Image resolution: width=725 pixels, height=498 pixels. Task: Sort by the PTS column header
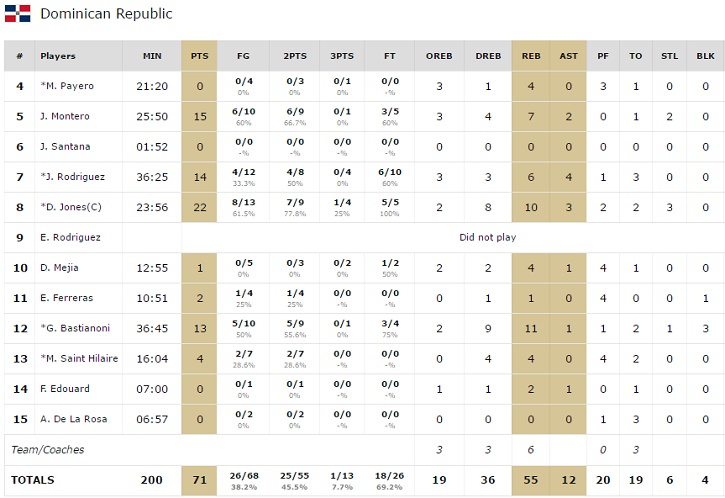point(200,56)
